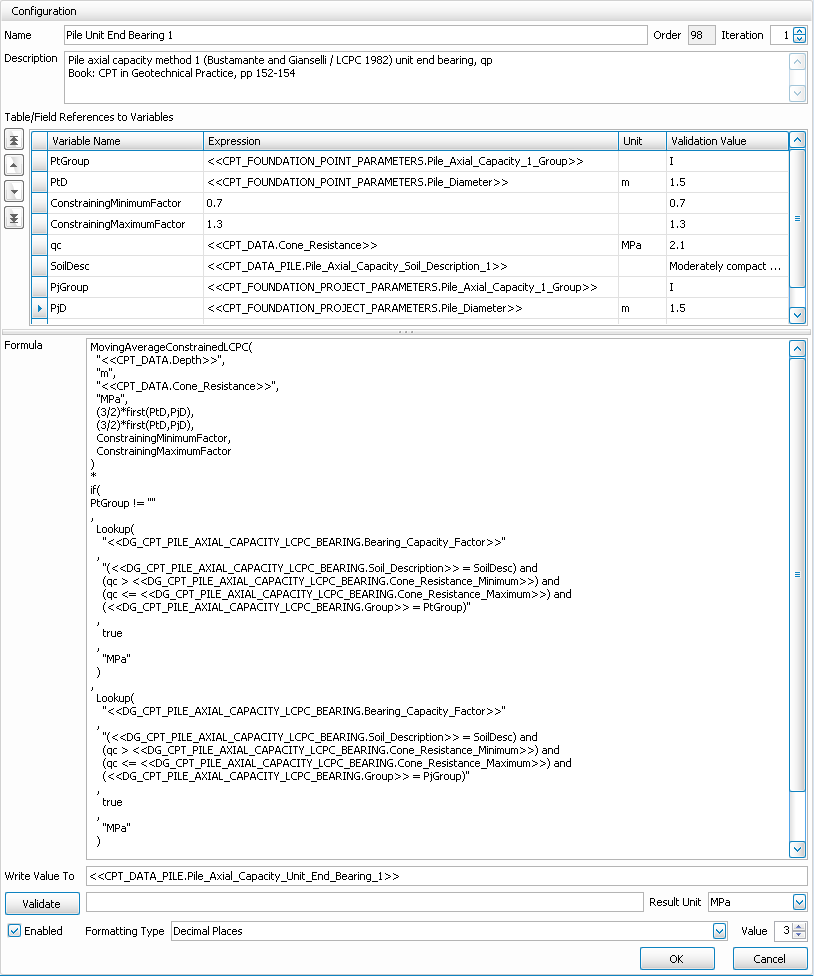Edit the Name text field
This screenshot has width=814, height=976.
tap(355, 35)
